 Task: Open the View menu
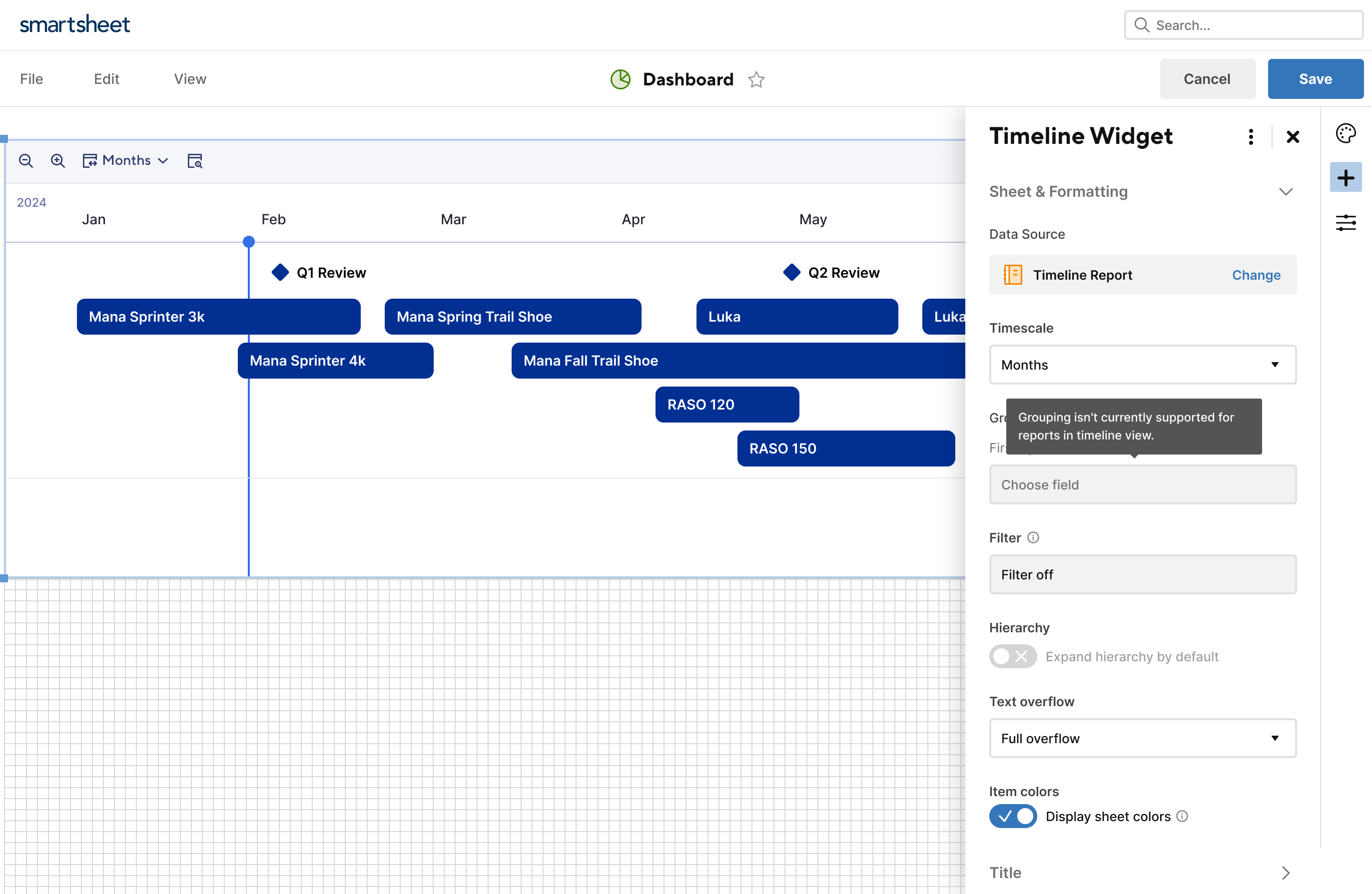190,79
